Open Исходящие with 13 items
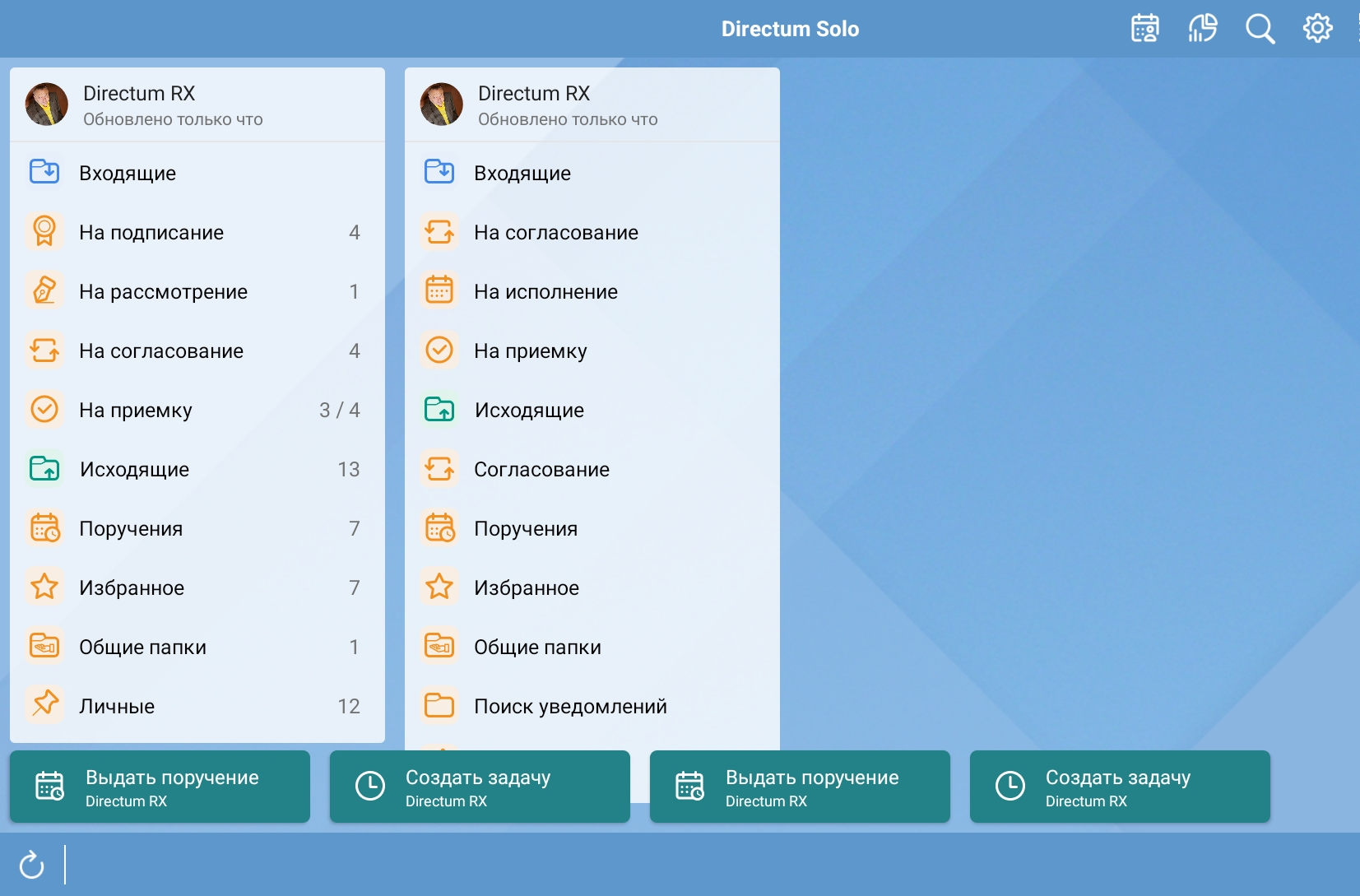 [x=135, y=469]
